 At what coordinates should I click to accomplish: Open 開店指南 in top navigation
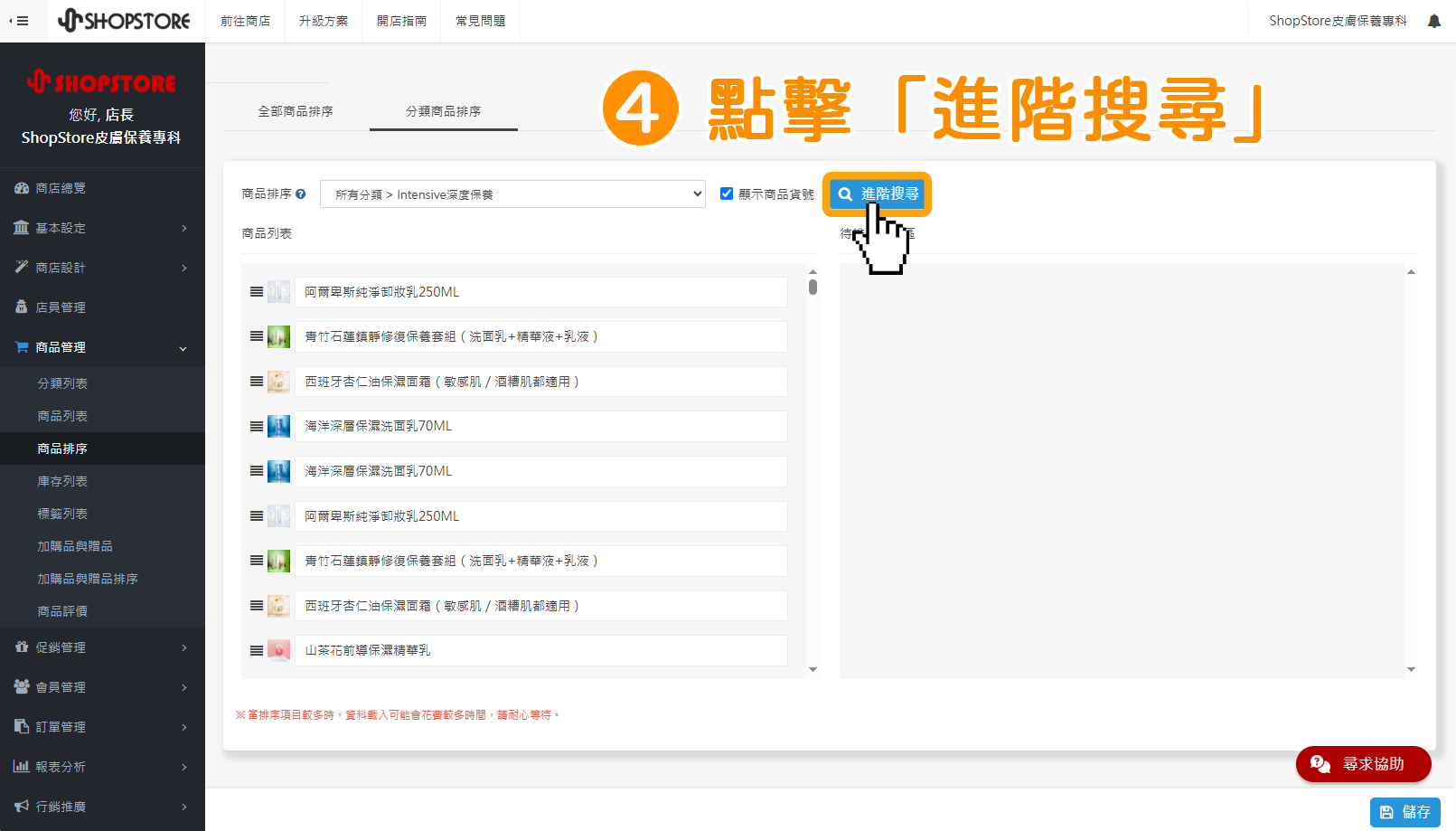click(401, 21)
